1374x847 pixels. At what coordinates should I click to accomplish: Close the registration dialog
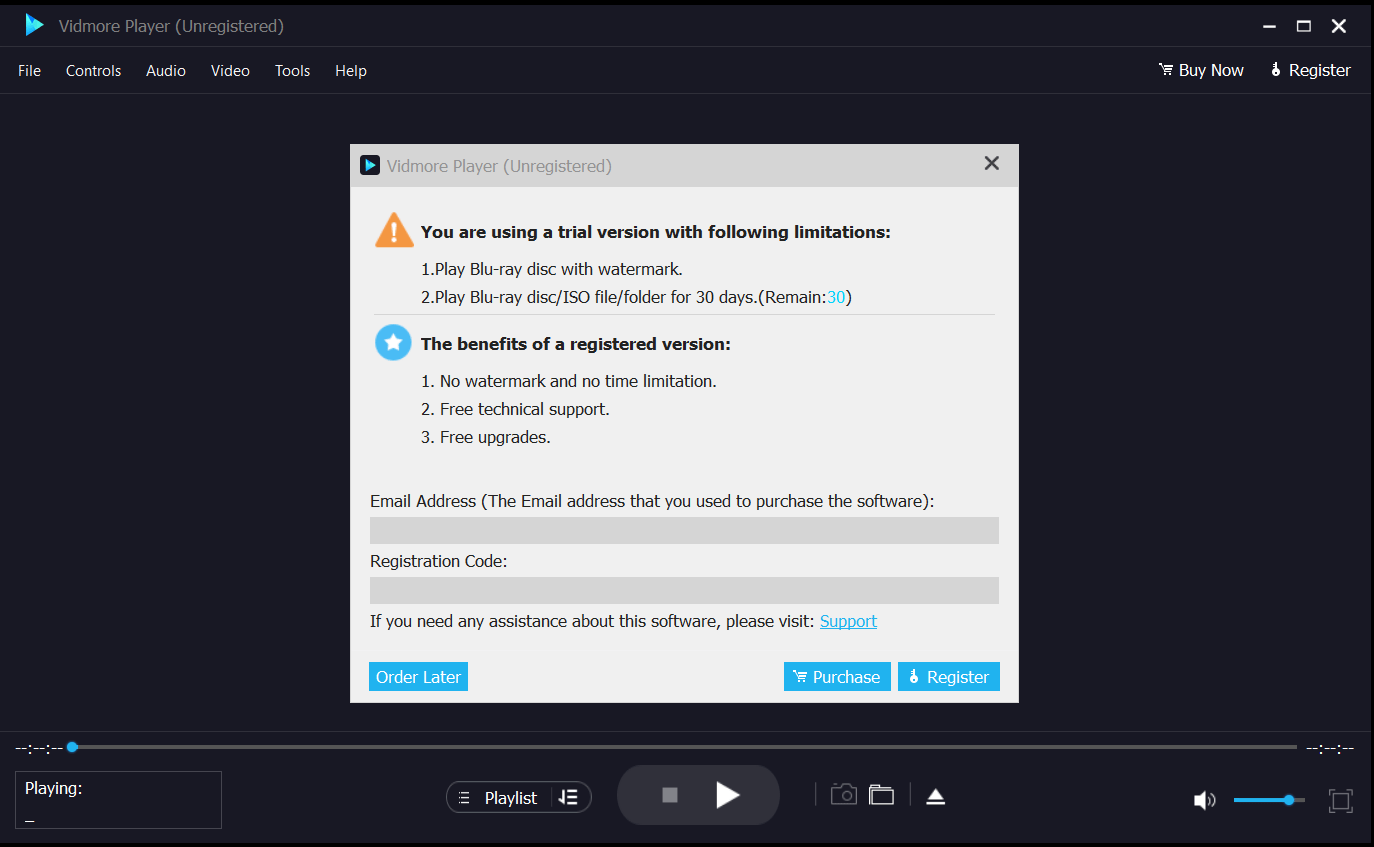(x=992, y=163)
